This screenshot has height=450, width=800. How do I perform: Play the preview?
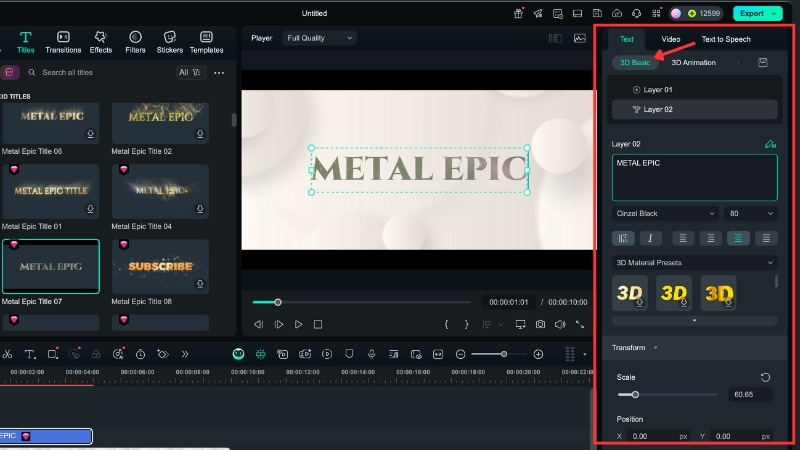pos(298,324)
